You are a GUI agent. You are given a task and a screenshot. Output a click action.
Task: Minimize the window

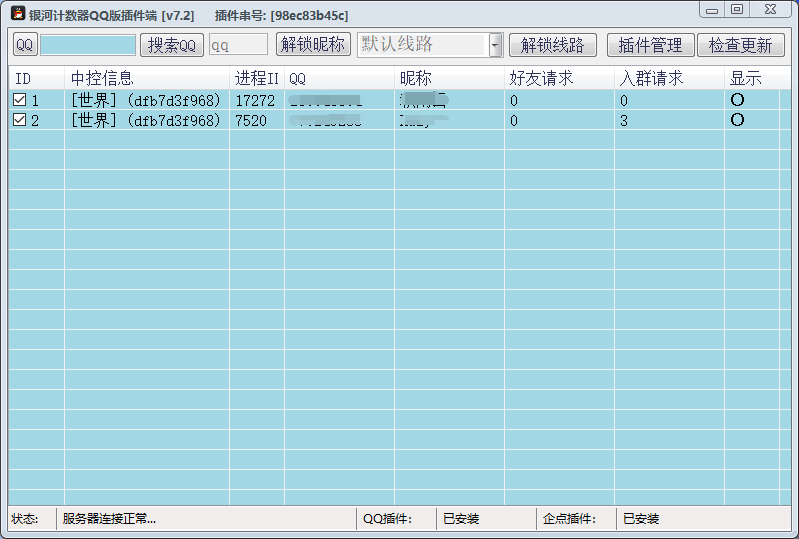(711, 10)
